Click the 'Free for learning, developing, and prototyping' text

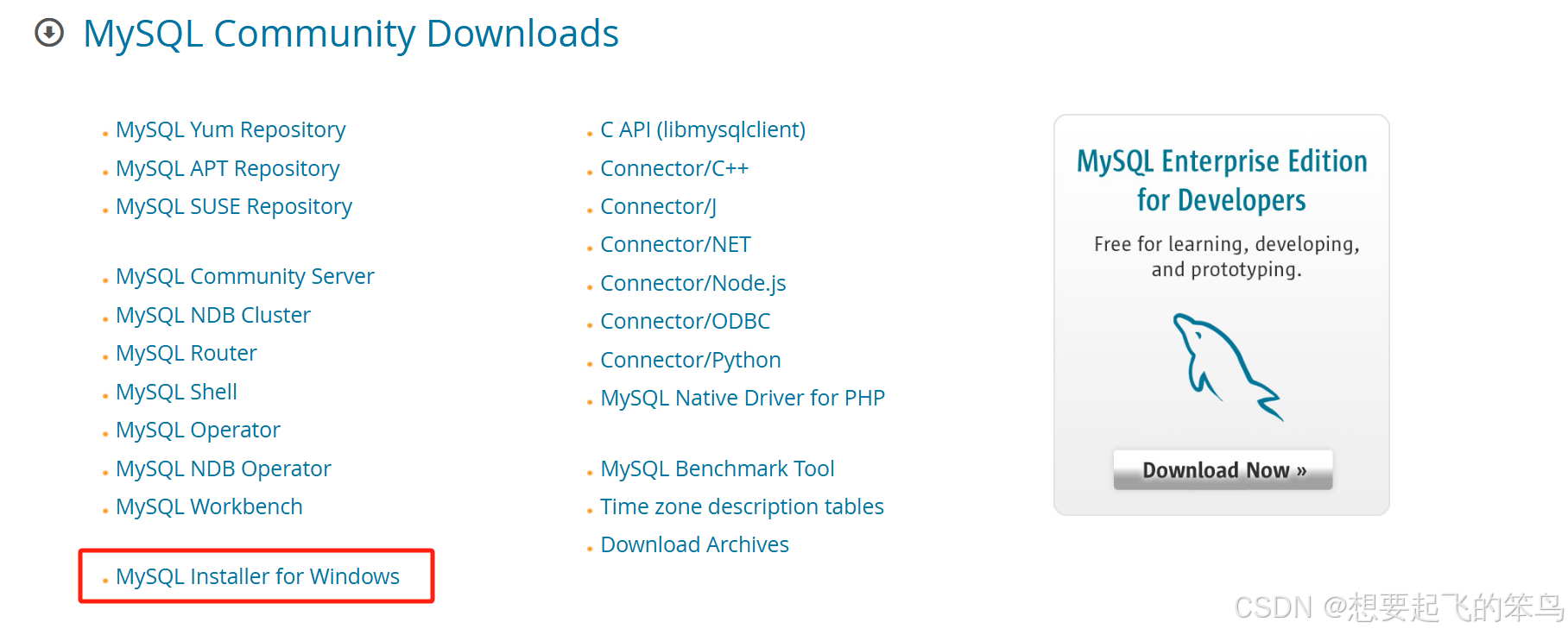tap(1226, 257)
